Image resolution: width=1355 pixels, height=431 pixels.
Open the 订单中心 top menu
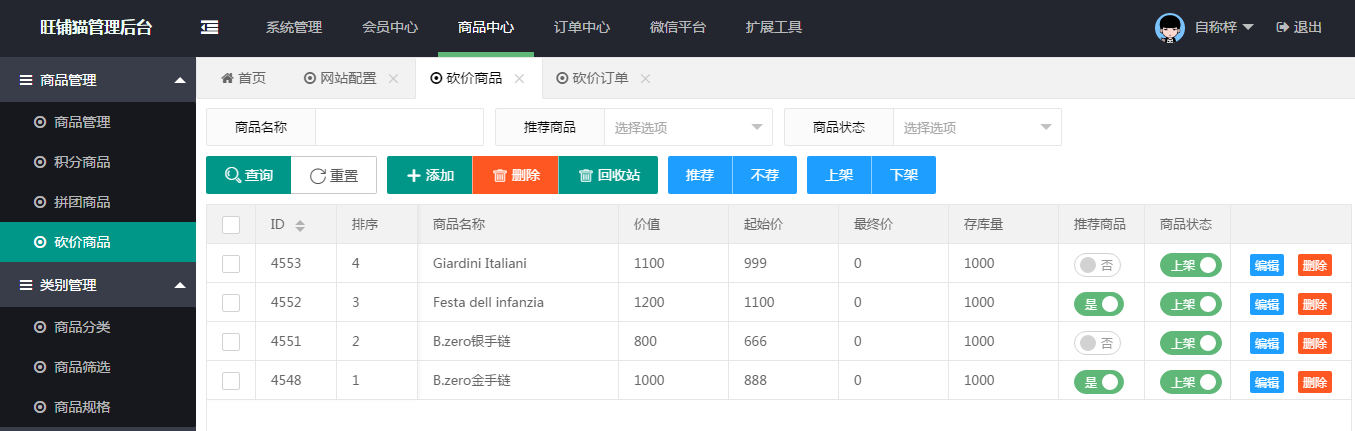click(582, 28)
